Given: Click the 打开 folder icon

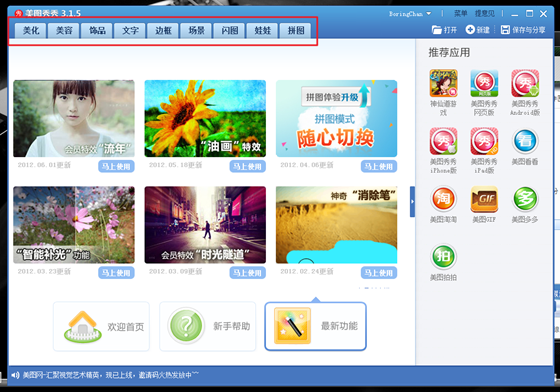Looking at the screenshot, I should 436,30.
